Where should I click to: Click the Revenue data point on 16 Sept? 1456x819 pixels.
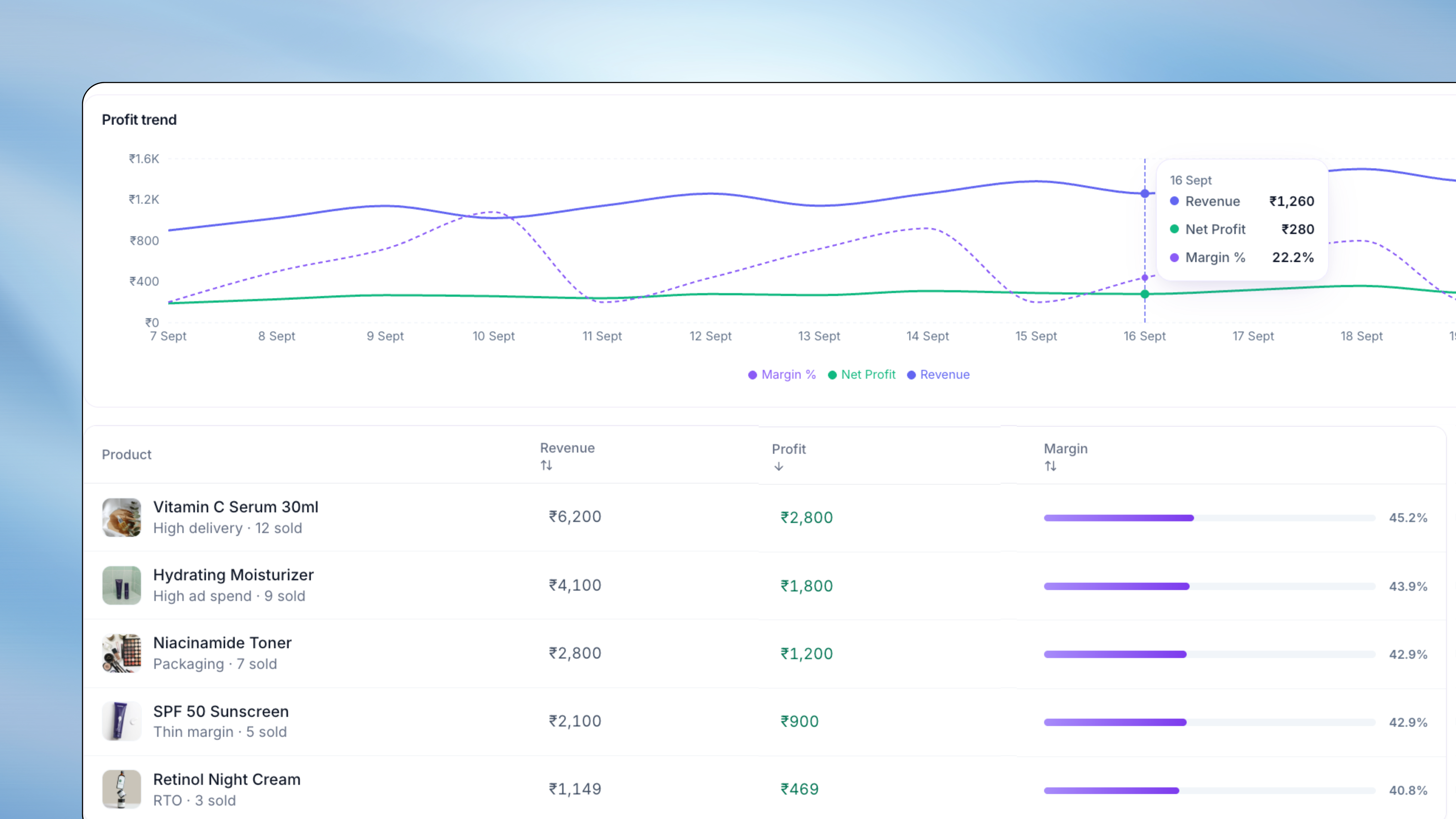(1145, 193)
